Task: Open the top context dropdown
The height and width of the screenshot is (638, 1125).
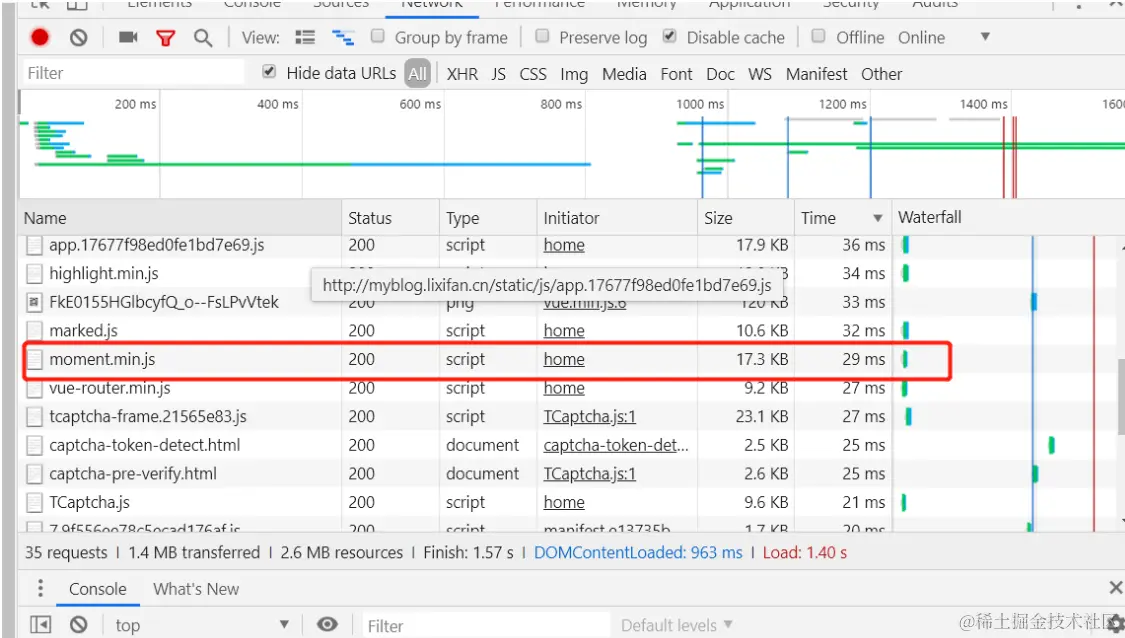Action: point(202,625)
